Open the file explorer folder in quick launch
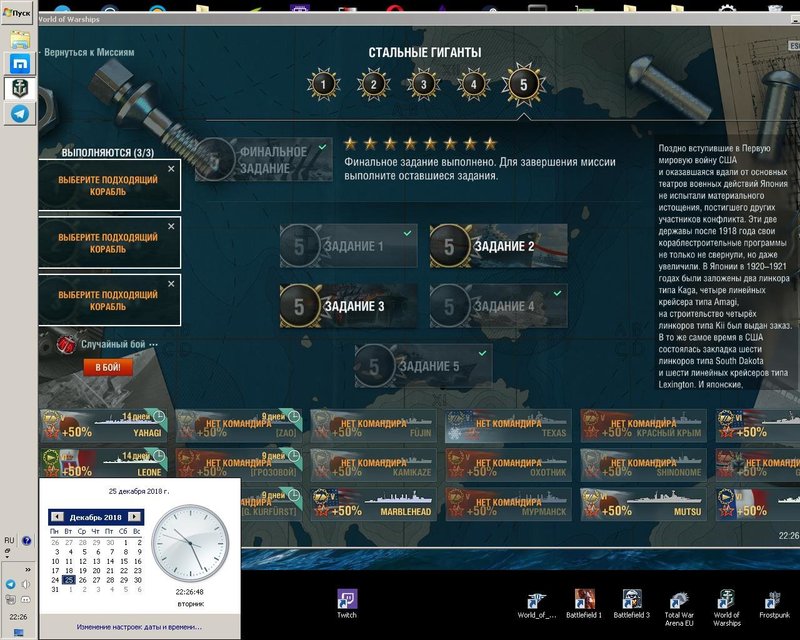The image size is (800, 640). pos(20,40)
